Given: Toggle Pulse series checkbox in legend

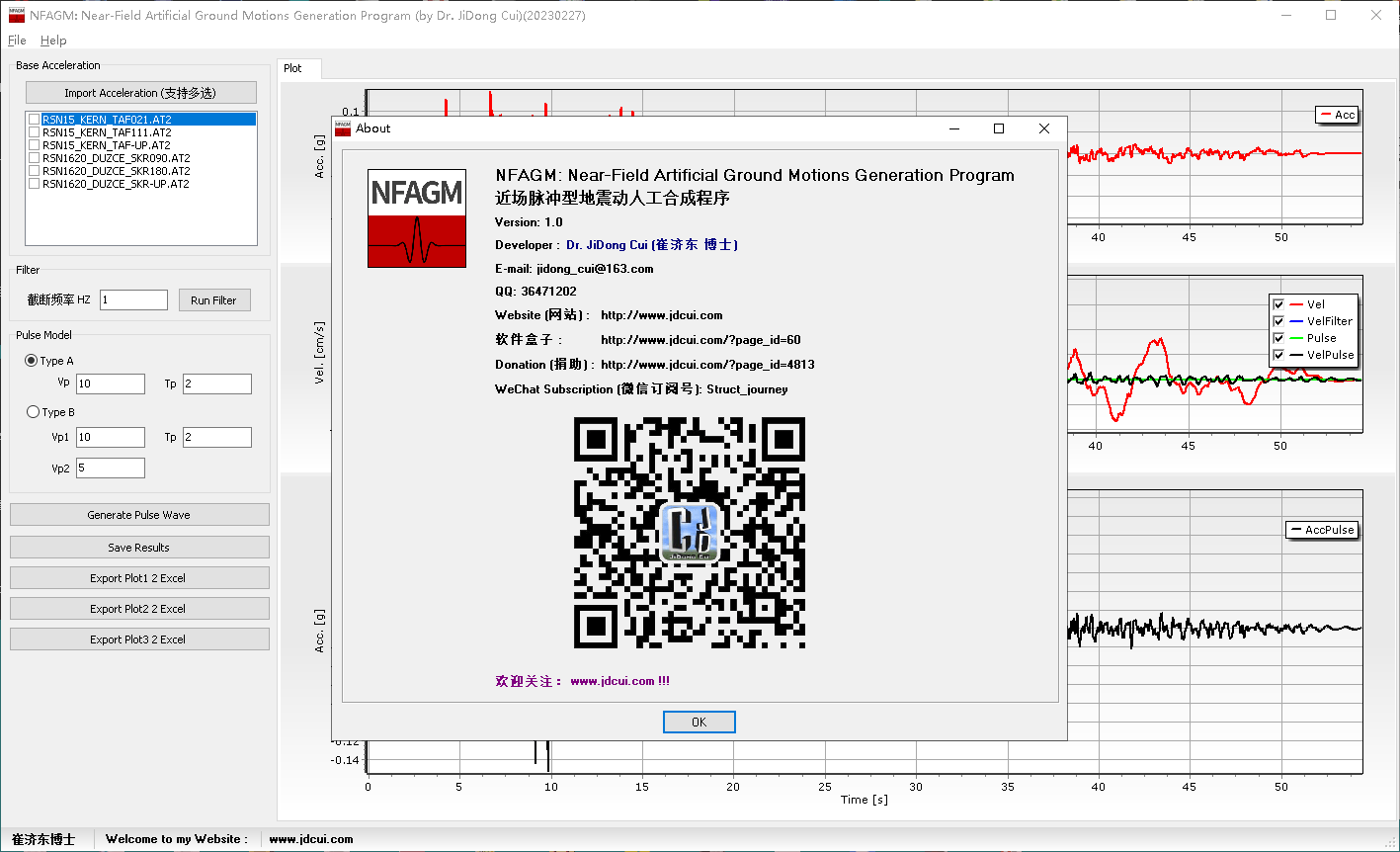Looking at the screenshot, I should [1278, 338].
